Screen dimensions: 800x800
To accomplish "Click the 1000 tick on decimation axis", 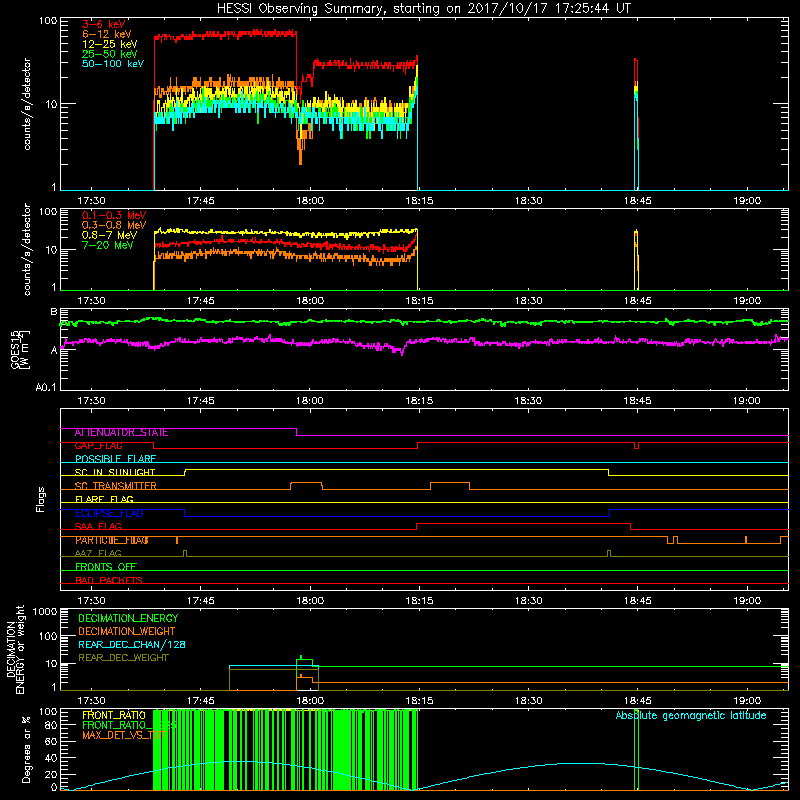I will pos(45,611).
